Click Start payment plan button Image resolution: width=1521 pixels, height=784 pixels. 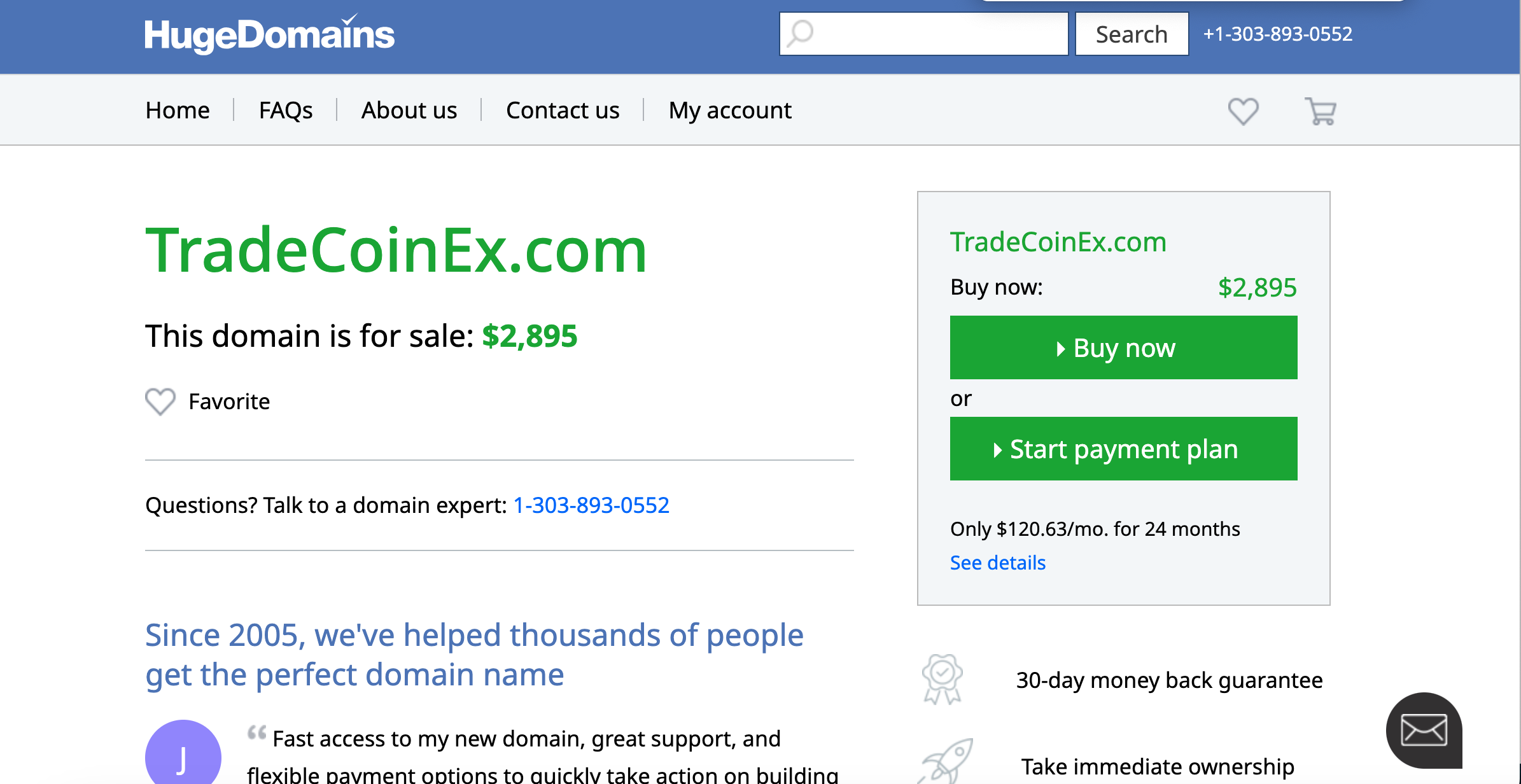coord(1123,449)
